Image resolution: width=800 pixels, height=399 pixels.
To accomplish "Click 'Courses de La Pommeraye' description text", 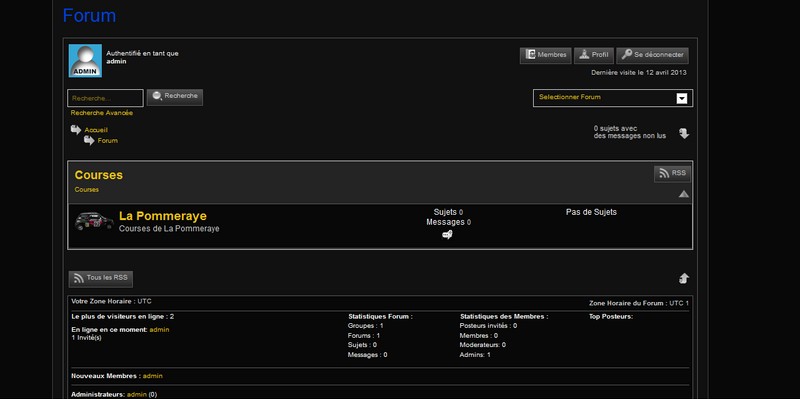I will (169, 229).
